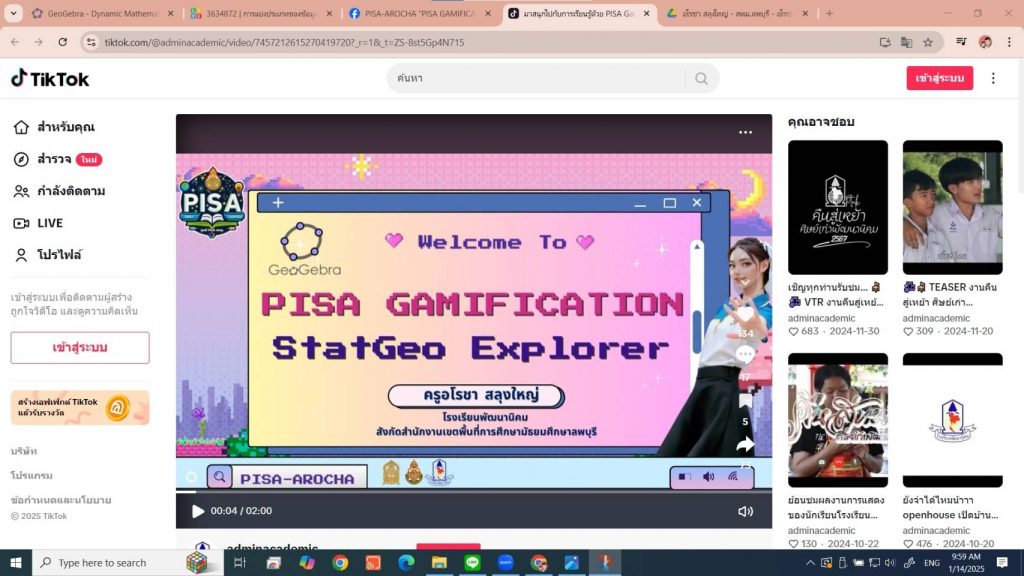Screen dimensions: 1024x576
Task: Open Google Chrome from the taskbar
Action: coord(340,562)
